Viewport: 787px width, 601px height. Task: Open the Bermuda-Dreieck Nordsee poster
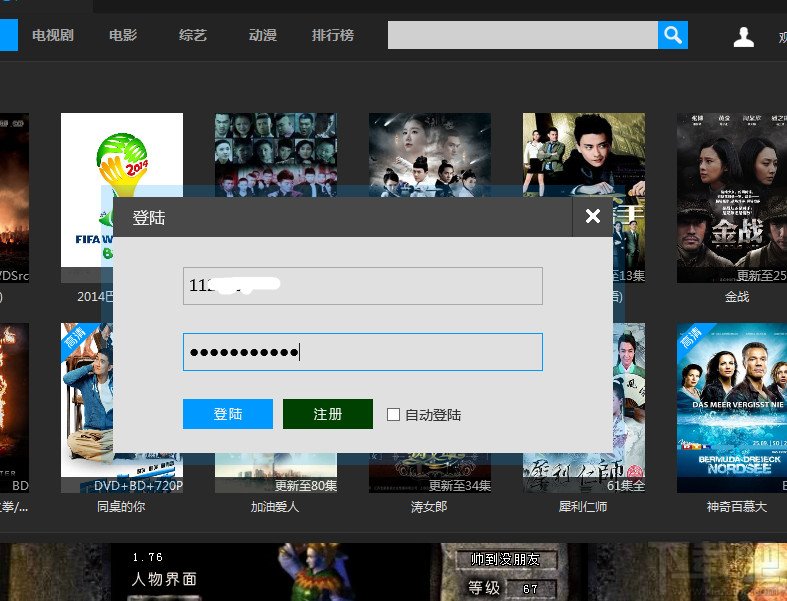732,408
